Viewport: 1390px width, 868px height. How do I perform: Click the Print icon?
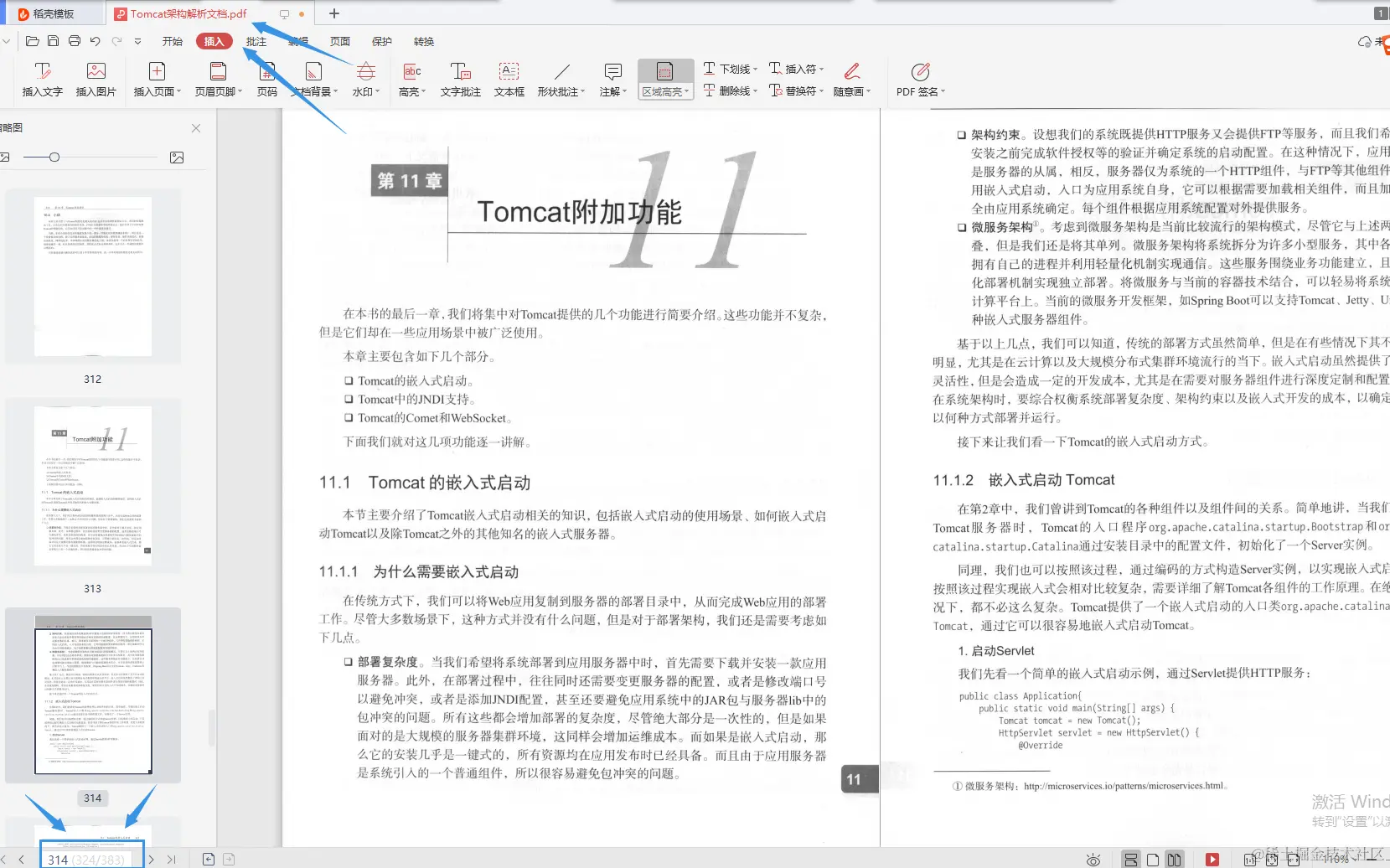(x=75, y=41)
